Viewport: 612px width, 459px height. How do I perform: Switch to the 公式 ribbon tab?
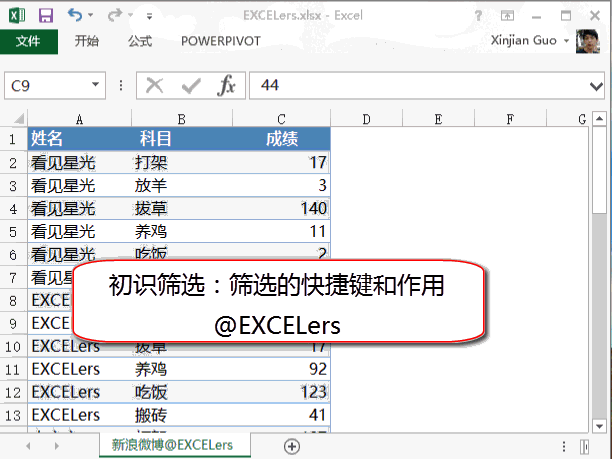click(x=140, y=41)
